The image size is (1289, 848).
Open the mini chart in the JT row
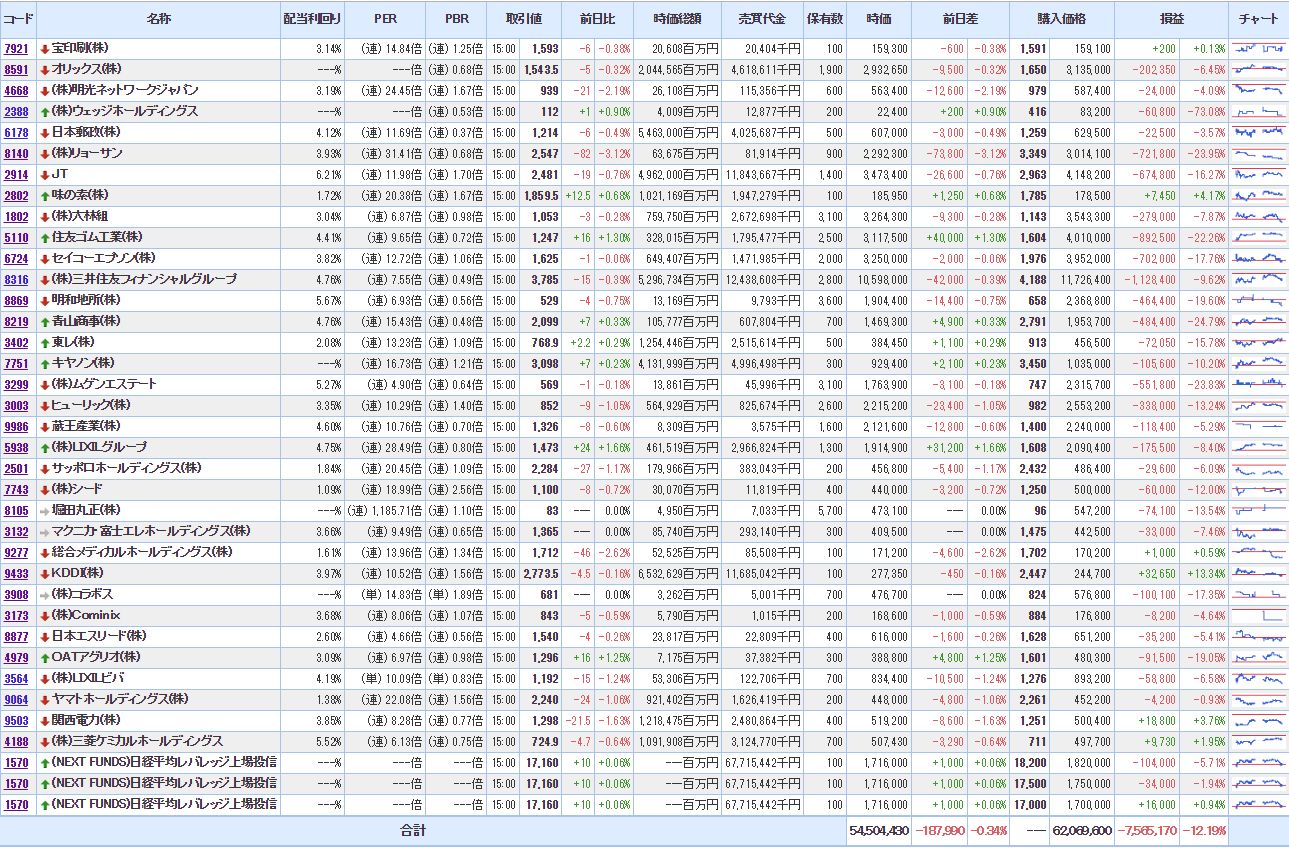coord(1258,174)
